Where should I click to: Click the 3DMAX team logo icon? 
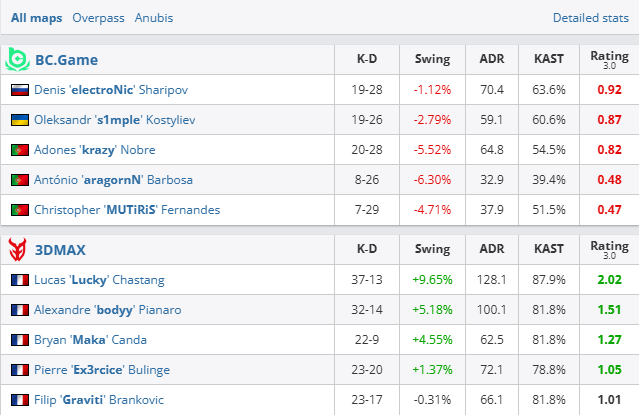(17, 249)
